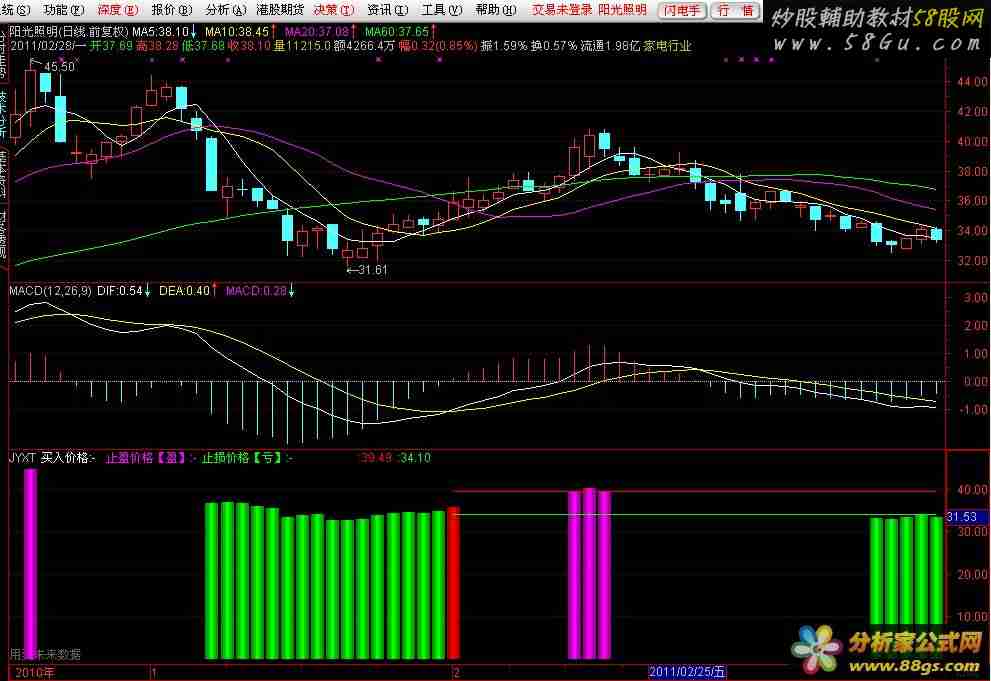
Task: Click the opening price 开37.69
Action: pyautogui.click(x=111, y=46)
